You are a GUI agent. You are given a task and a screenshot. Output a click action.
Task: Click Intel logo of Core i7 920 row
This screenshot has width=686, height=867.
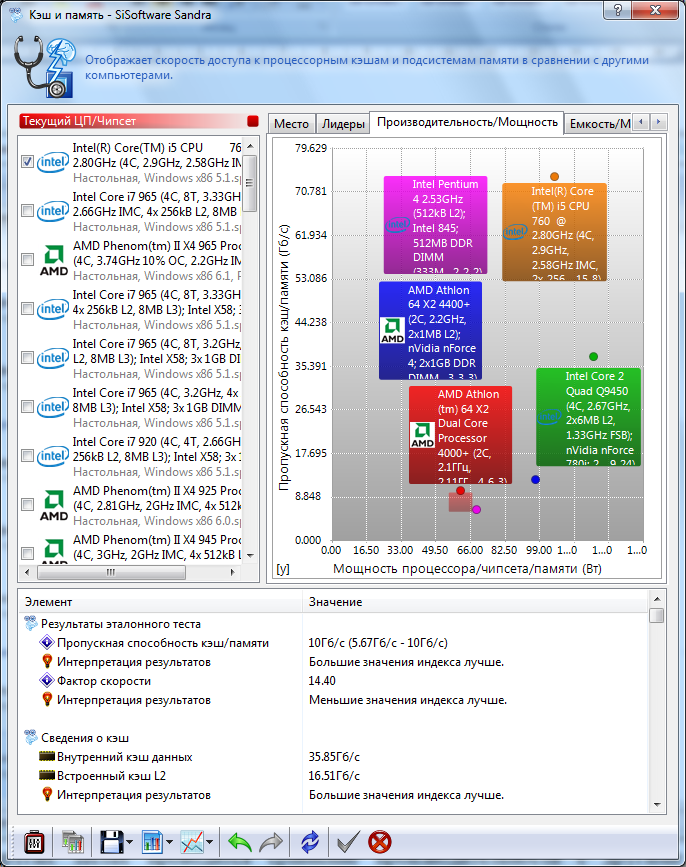(x=53, y=456)
